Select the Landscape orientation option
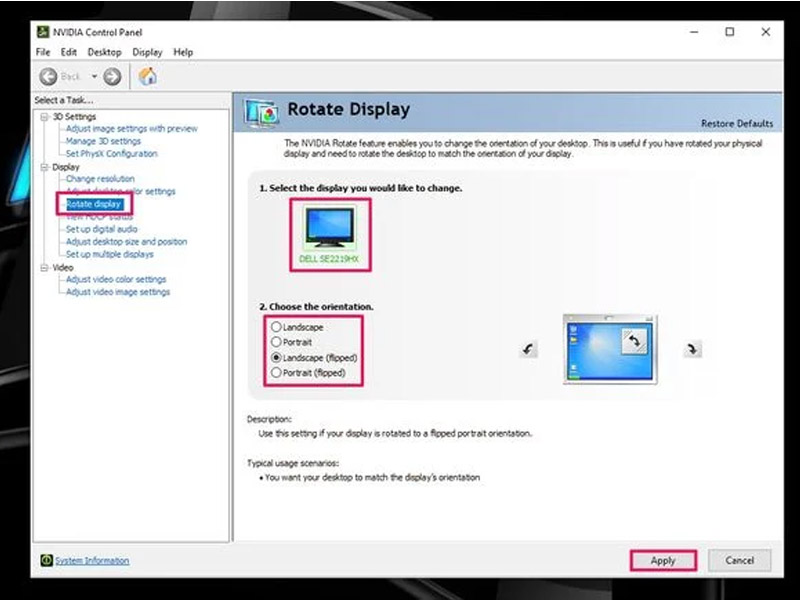The height and width of the screenshot is (600, 800). click(276, 327)
